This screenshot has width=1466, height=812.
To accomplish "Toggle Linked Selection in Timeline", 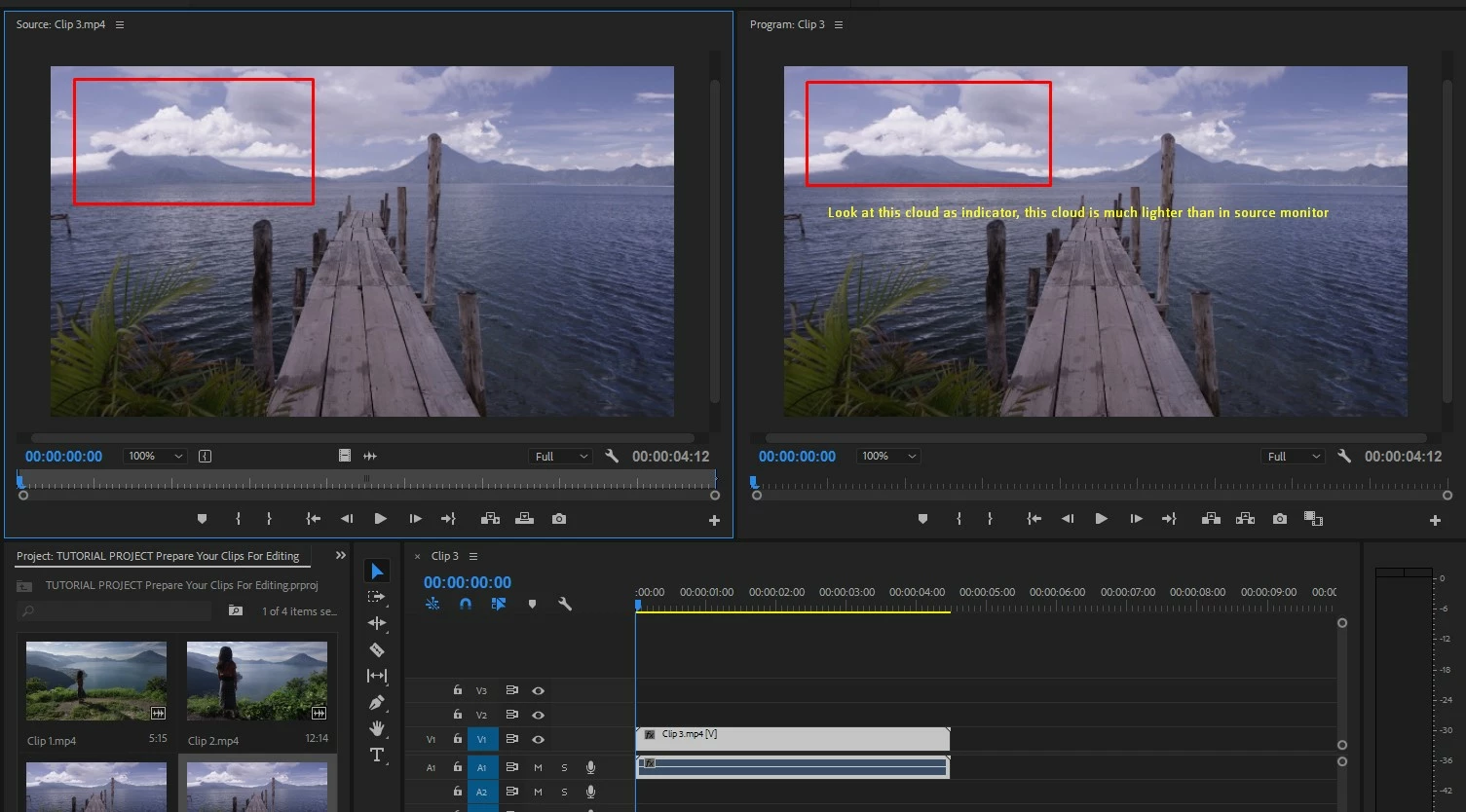I will 499,604.
